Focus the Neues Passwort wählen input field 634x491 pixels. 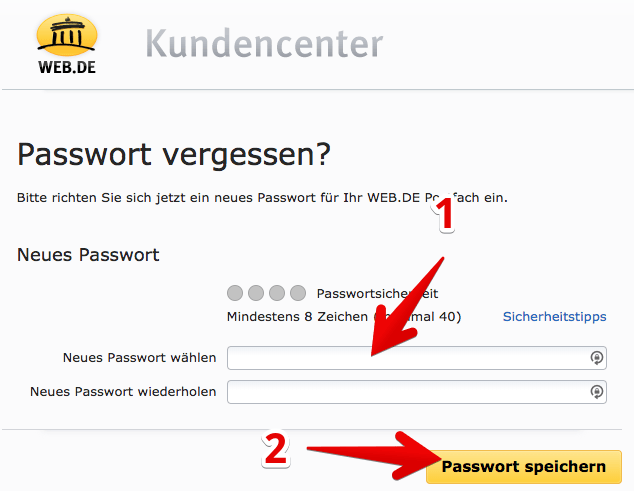(x=417, y=358)
